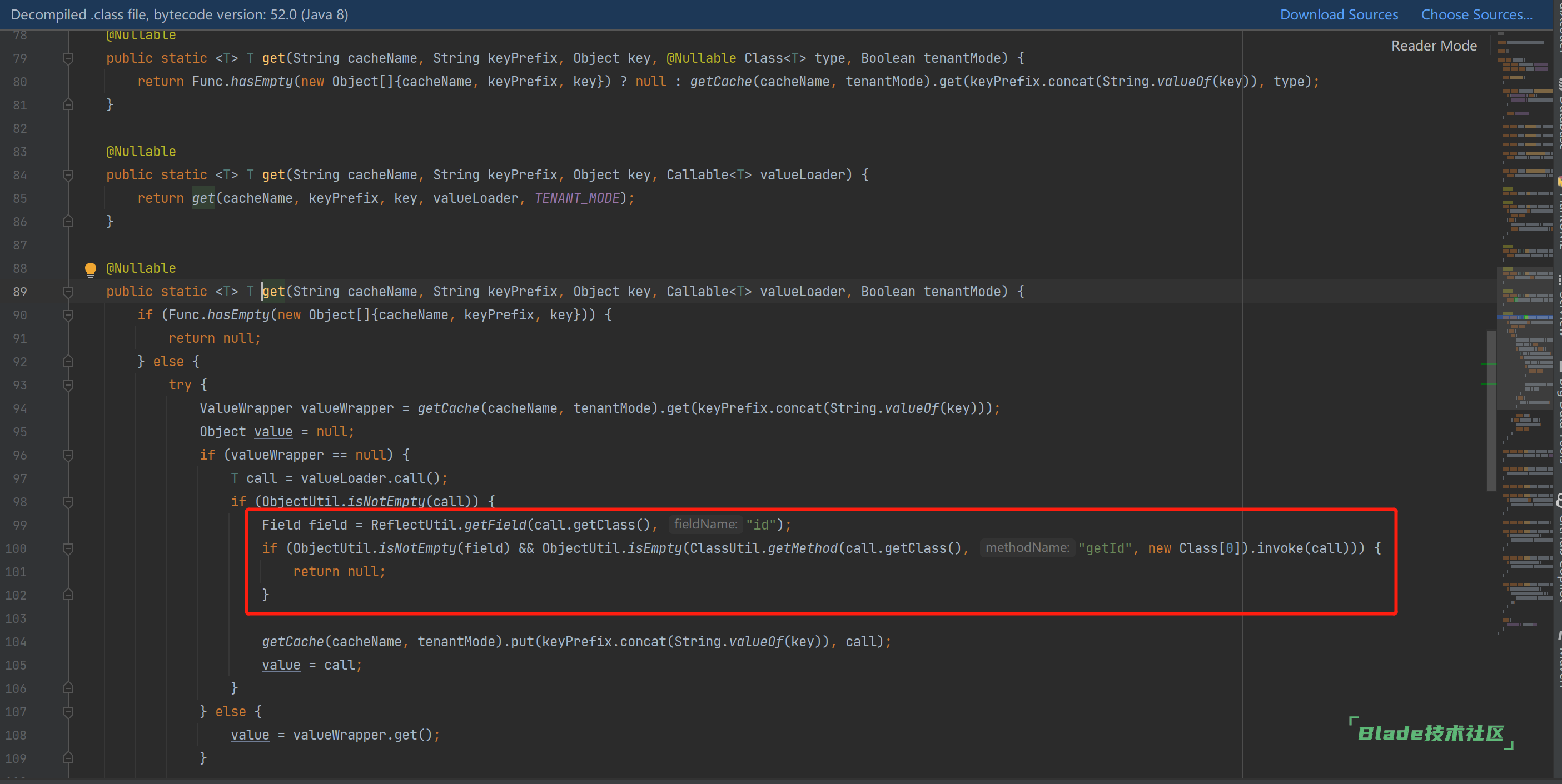
Task: Click the 'return null;' statement on line 91
Action: 215,339
